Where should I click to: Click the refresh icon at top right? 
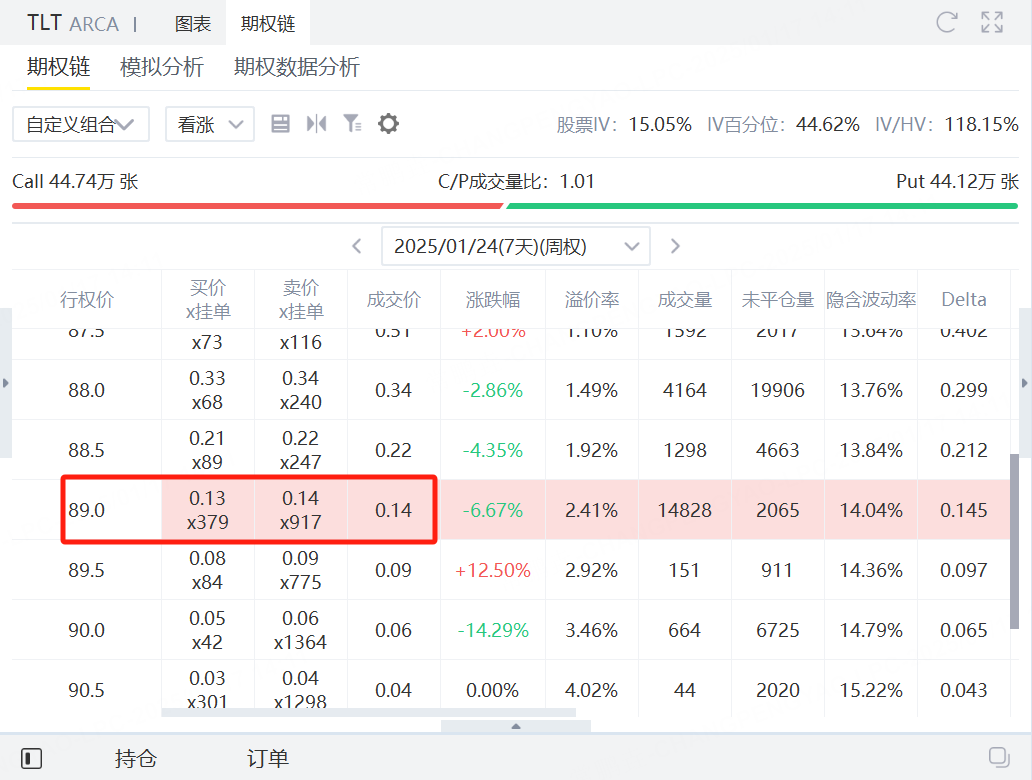pos(946,22)
